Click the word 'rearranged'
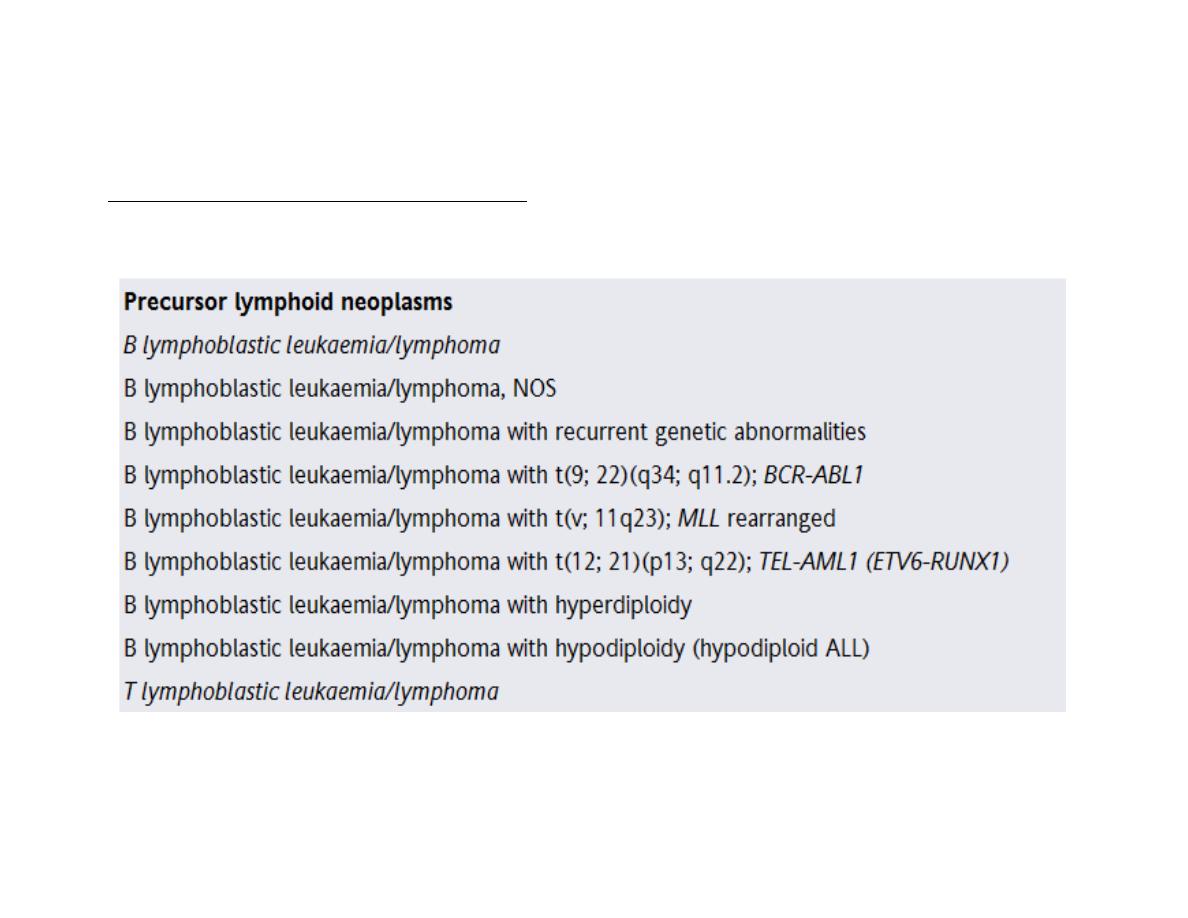Screen dimensions: 1188x918 pos(781,520)
